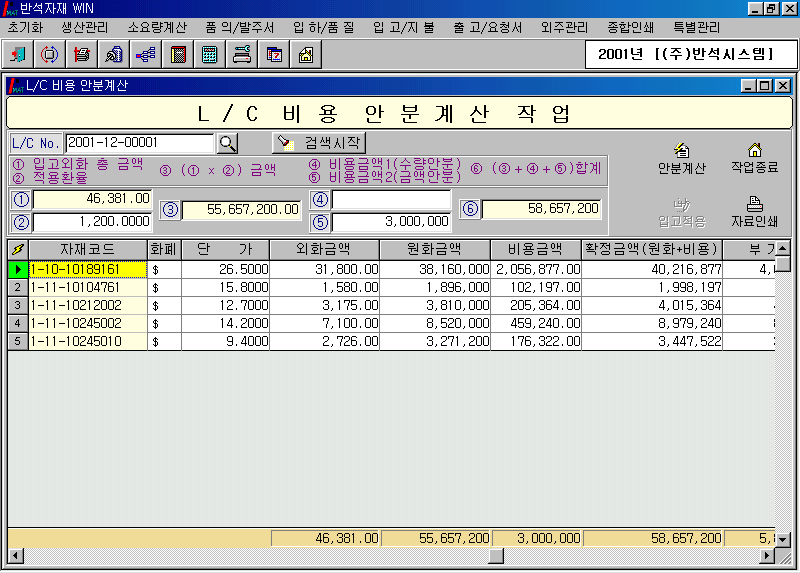Open the 입고/지불 menu

(398, 27)
